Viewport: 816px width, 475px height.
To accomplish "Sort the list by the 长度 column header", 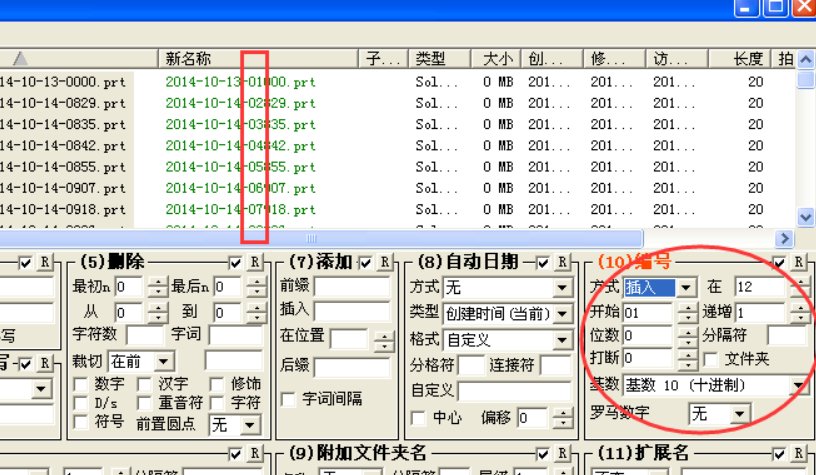I will click(x=738, y=59).
